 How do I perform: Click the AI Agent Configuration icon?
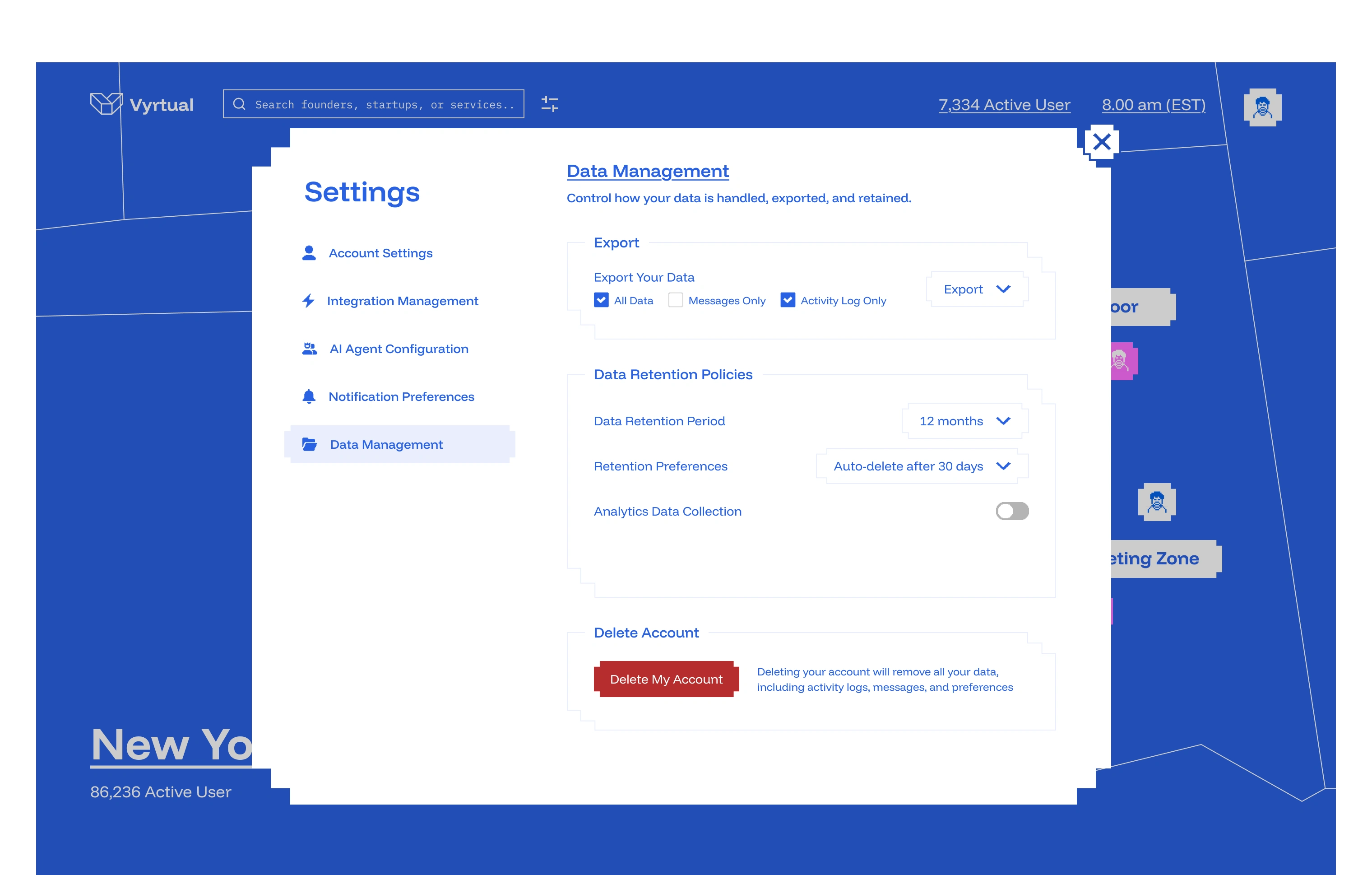click(x=310, y=349)
